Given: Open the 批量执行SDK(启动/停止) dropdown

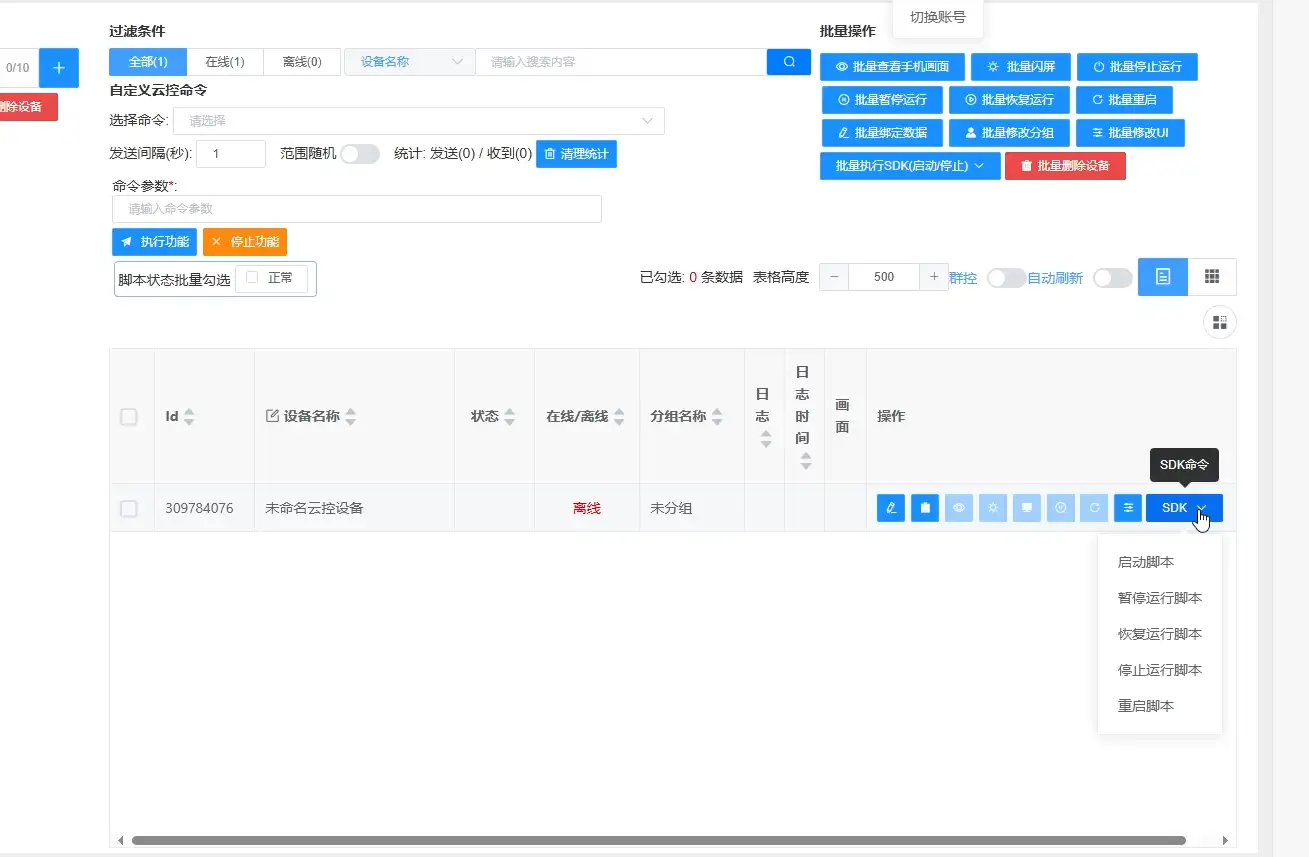Looking at the screenshot, I should point(909,166).
